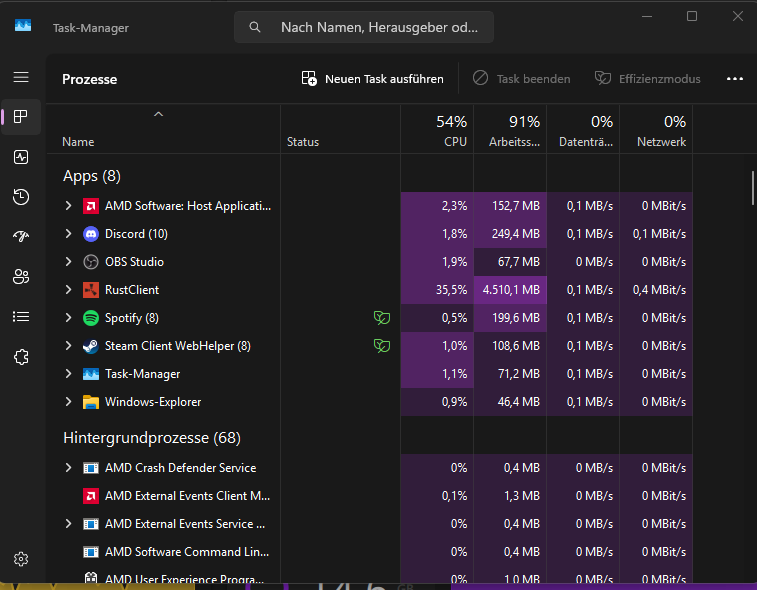The height and width of the screenshot is (590, 757).
Task: Click the Steam Client WebHelper icon
Action: 91,346
